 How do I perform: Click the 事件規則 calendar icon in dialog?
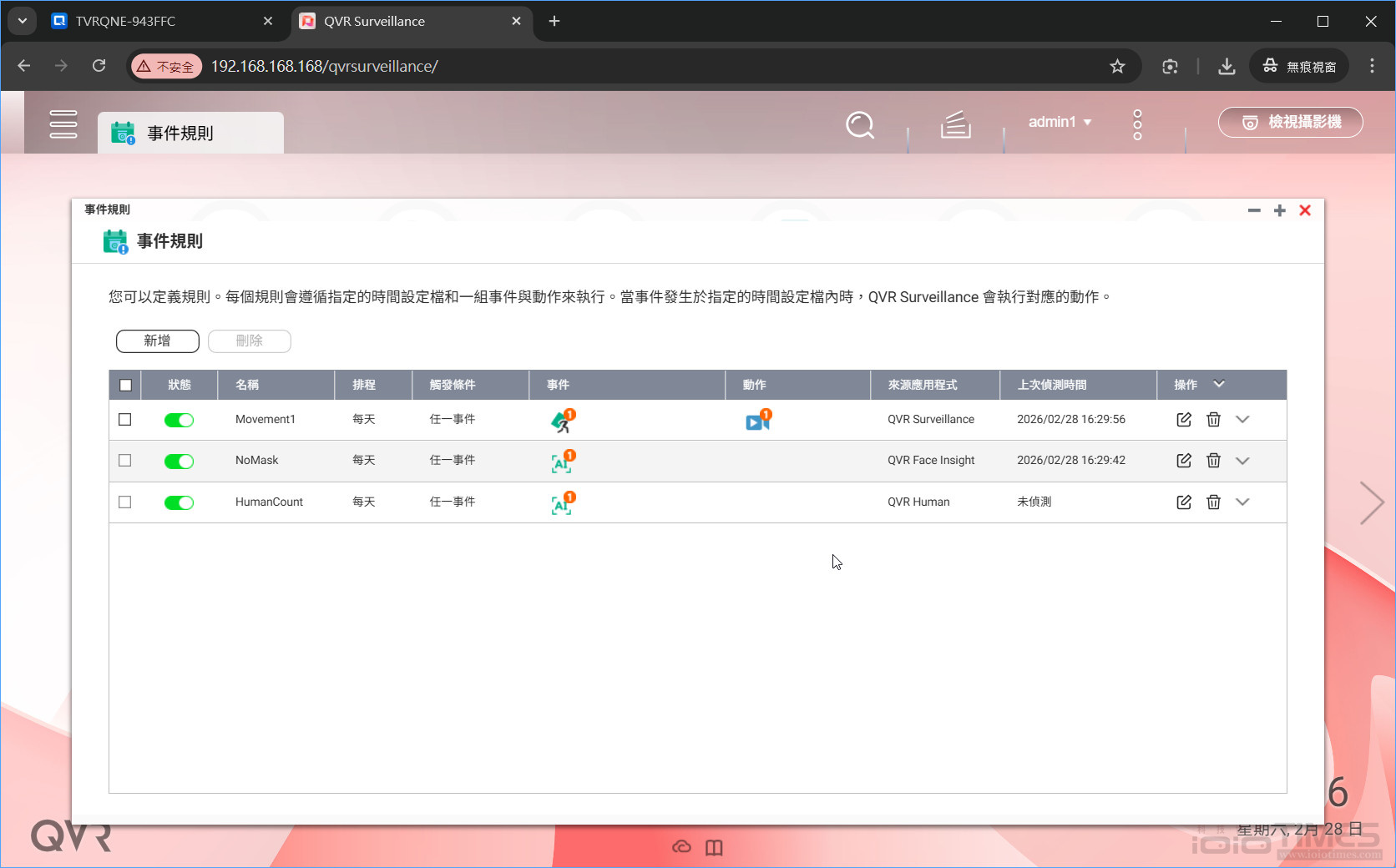tap(116, 240)
